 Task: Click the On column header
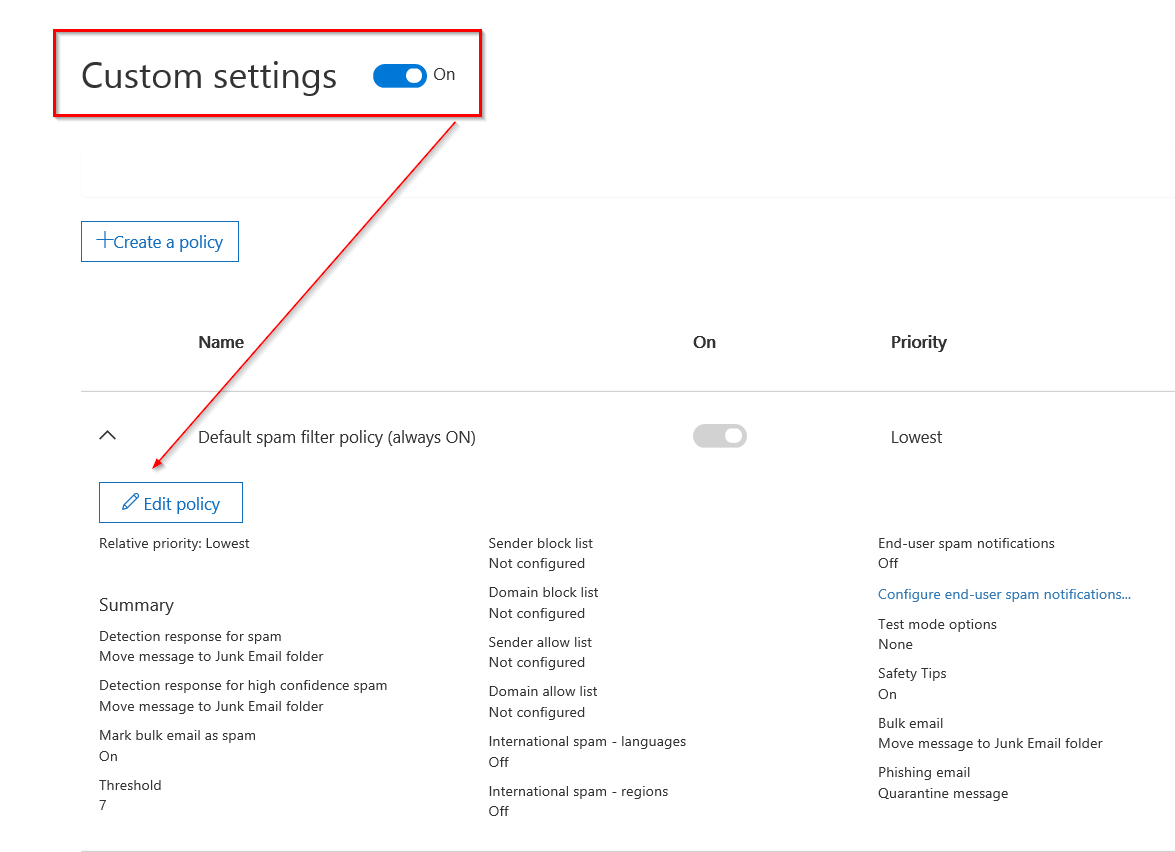pos(704,342)
